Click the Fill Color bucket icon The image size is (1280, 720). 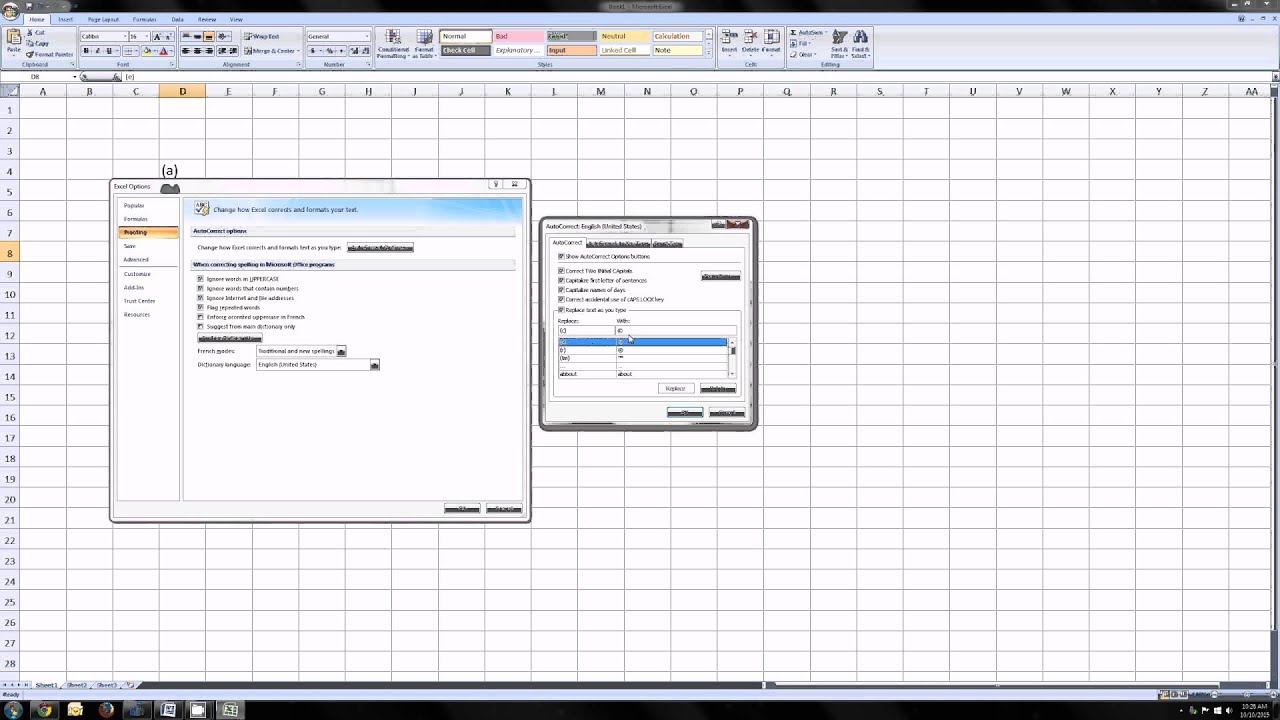click(146, 51)
